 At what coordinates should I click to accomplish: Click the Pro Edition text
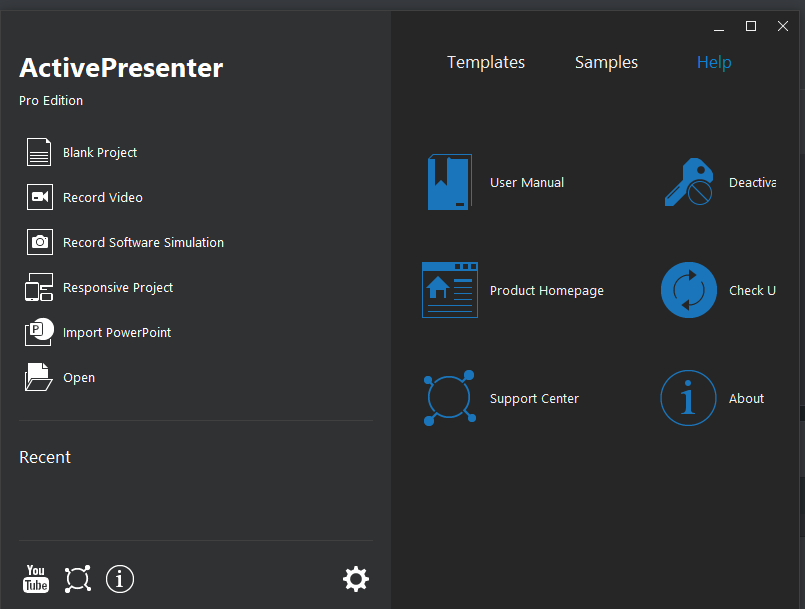pyautogui.click(x=51, y=101)
